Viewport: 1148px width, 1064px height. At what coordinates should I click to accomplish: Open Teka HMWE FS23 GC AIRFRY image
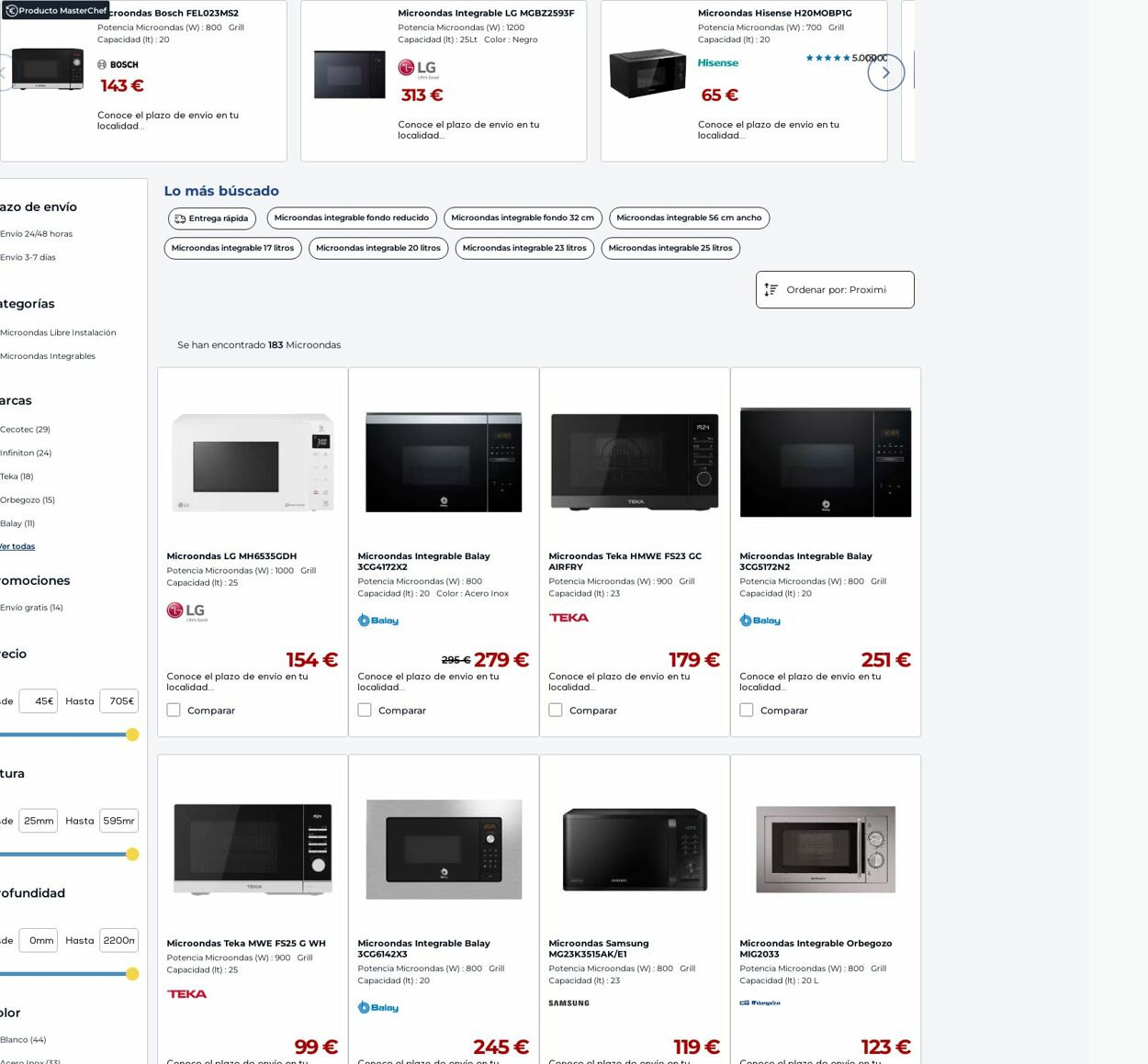tap(635, 462)
